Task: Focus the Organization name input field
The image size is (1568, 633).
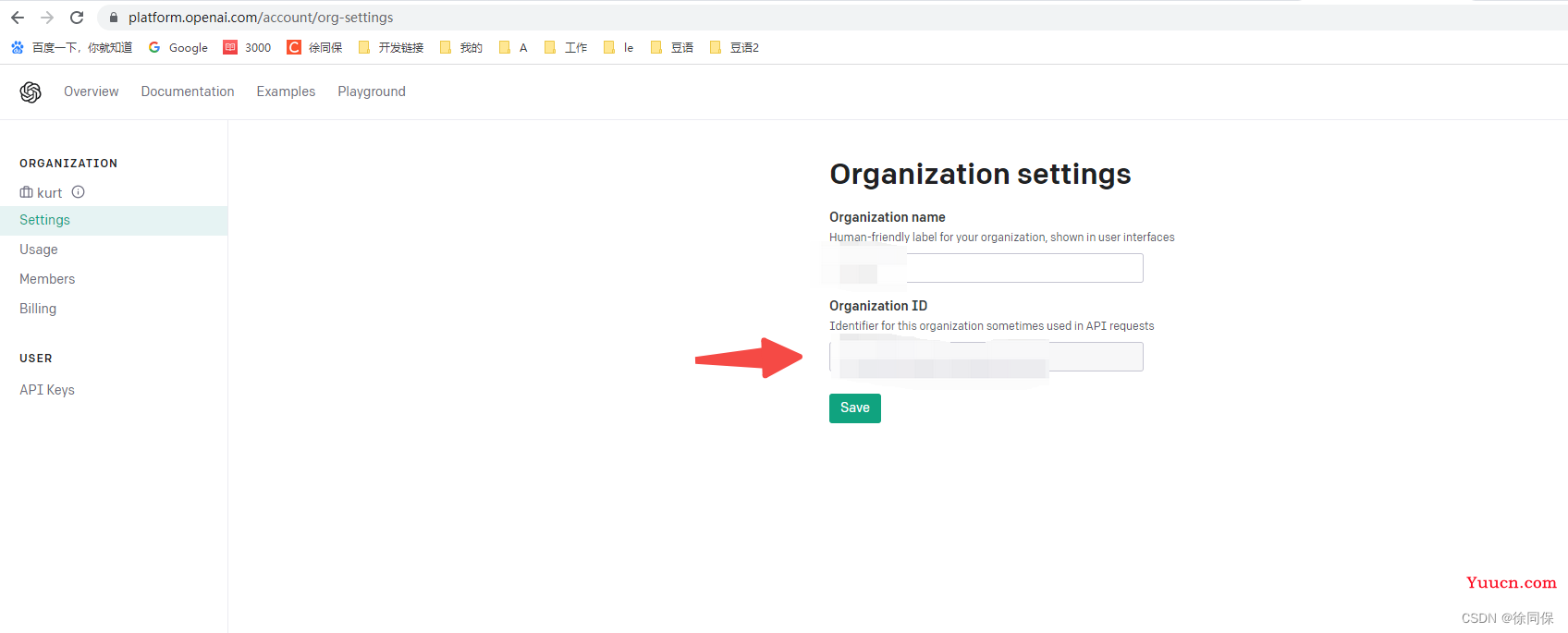Action: (986, 268)
